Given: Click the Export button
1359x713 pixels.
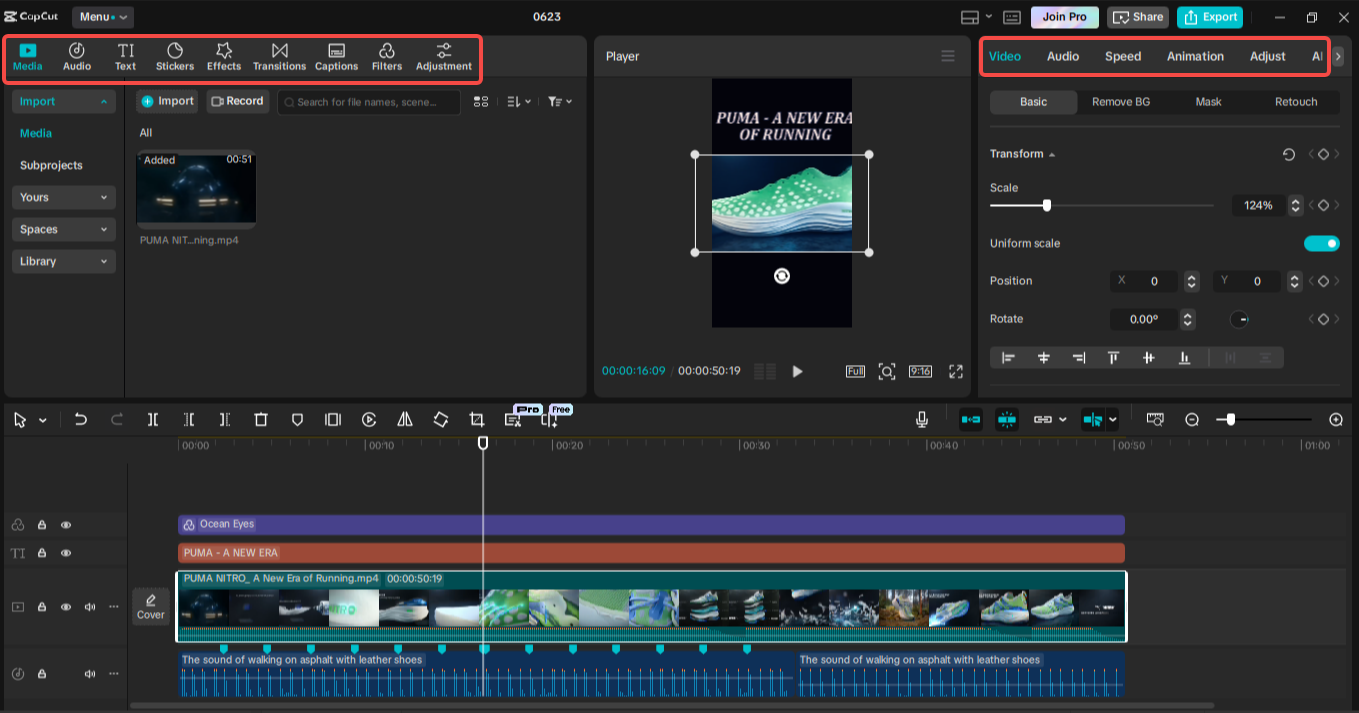Looking at the screenshot, I should tap(1210, 17).
